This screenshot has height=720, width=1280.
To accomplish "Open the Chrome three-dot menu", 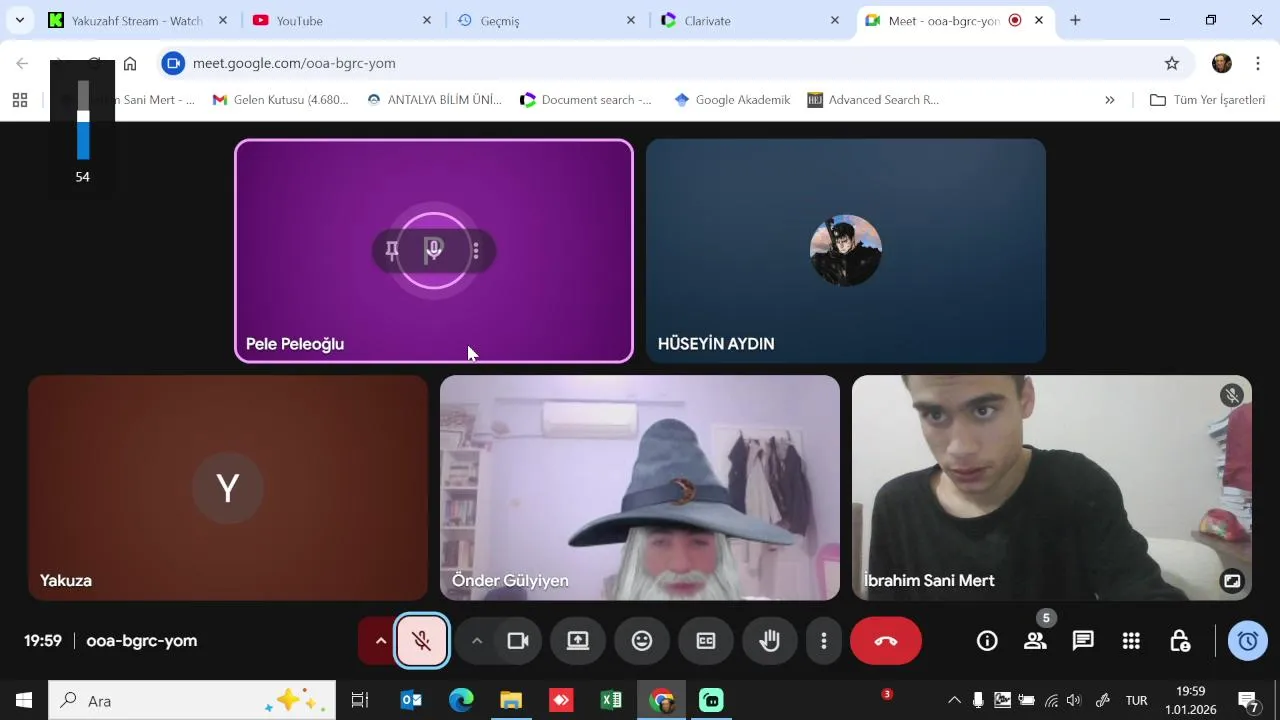I will [1256, 63].
